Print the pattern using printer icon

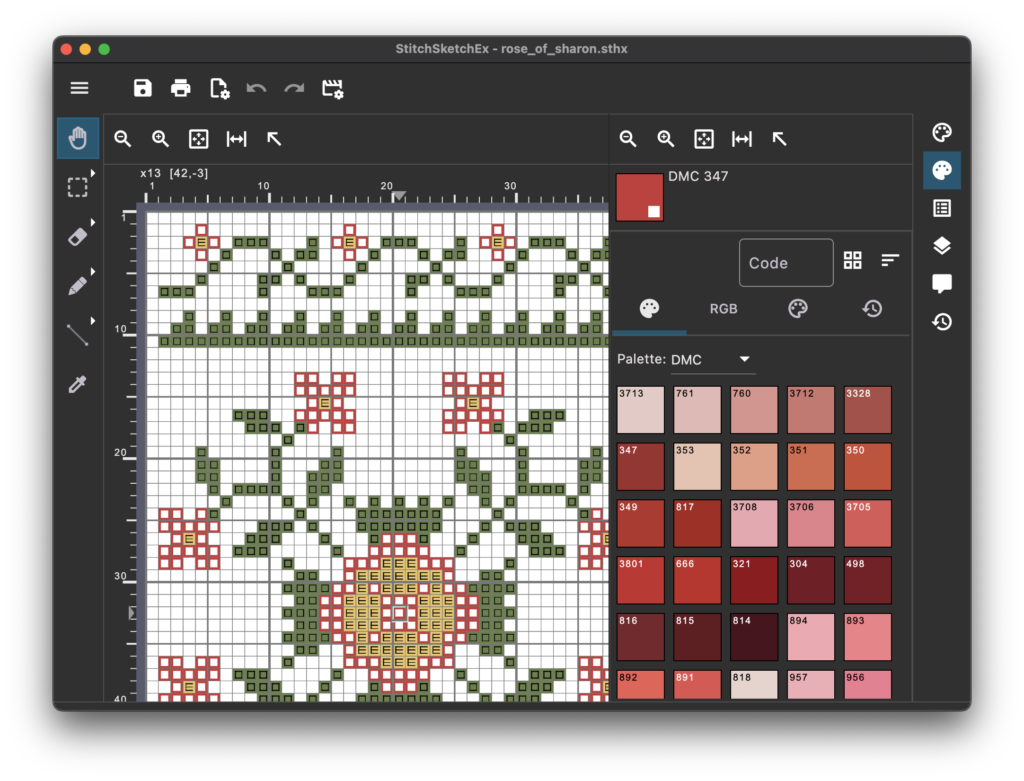click(x=181, y=88)
